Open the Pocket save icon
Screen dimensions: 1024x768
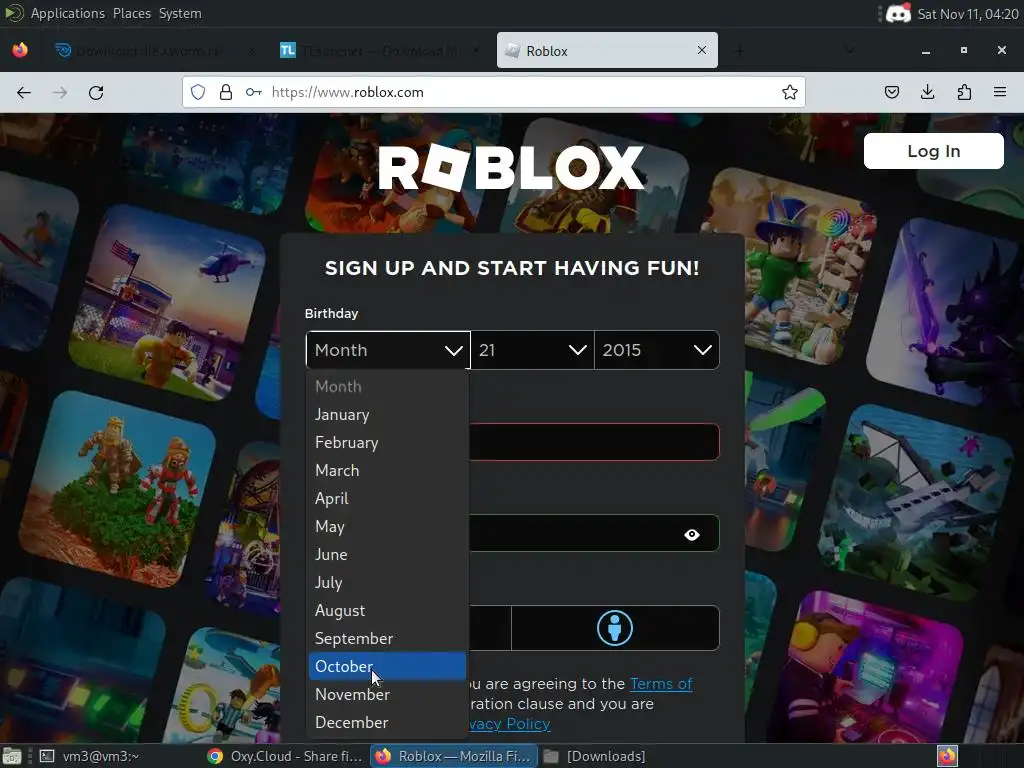tap(892, 93)
